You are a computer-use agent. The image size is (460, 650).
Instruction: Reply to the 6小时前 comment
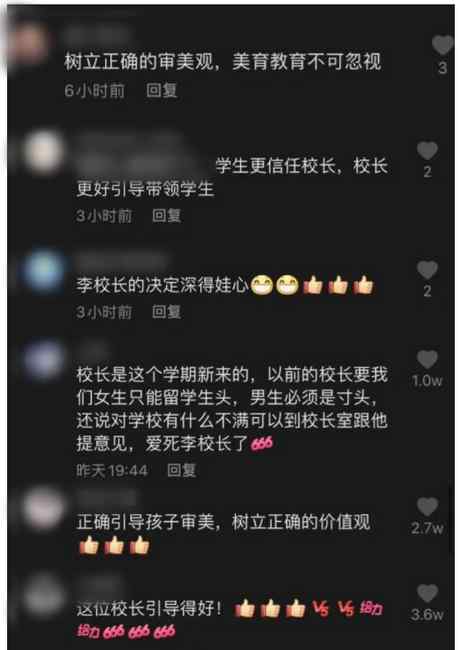coord(162,90)
